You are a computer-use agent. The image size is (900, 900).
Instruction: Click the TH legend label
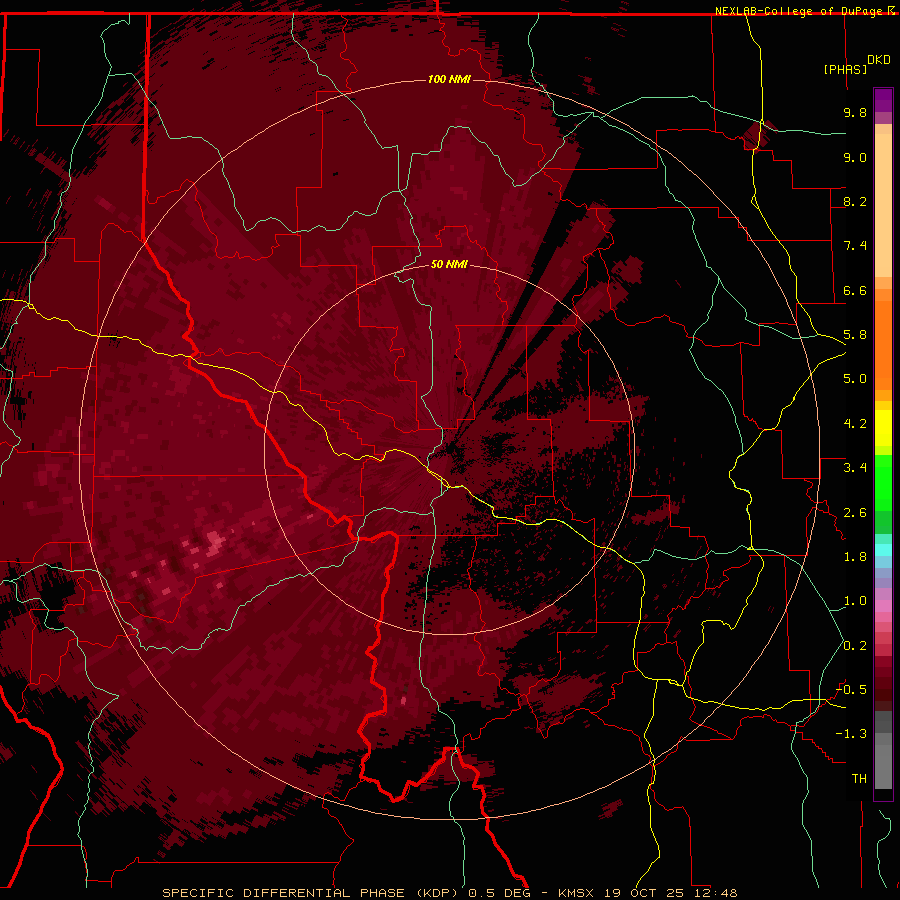click(x=859, y=779)
